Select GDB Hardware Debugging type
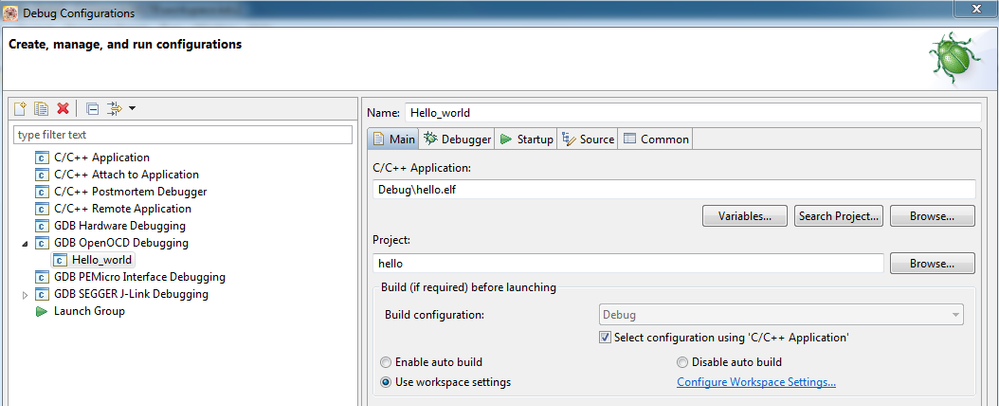This screenshot has width=999, height=406. pos(120,226)
